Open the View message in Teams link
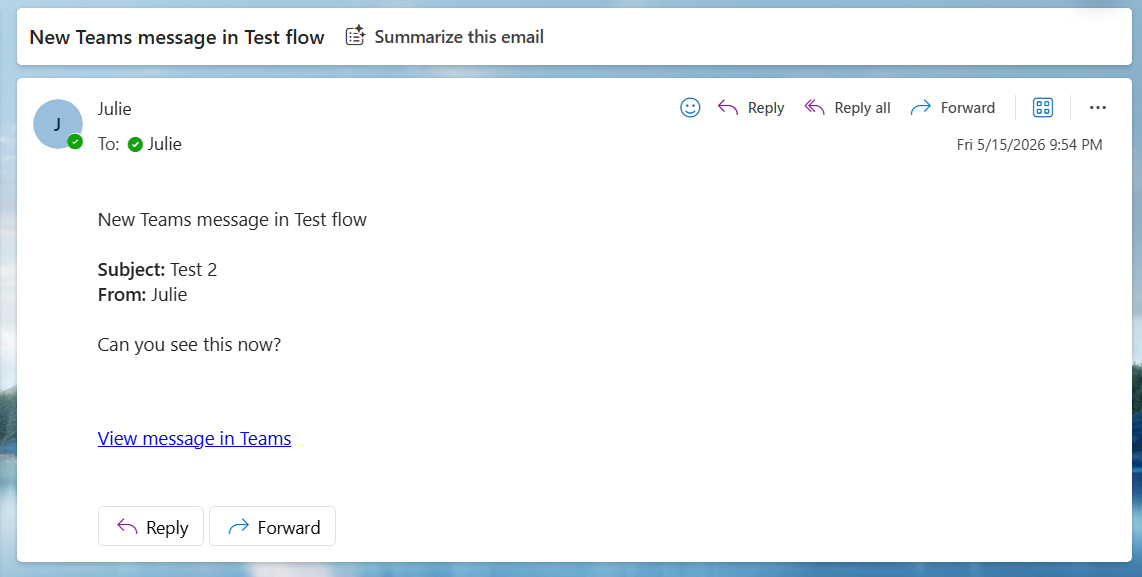This screenshot has width=1142, height=577. click(x=194, y=439)
